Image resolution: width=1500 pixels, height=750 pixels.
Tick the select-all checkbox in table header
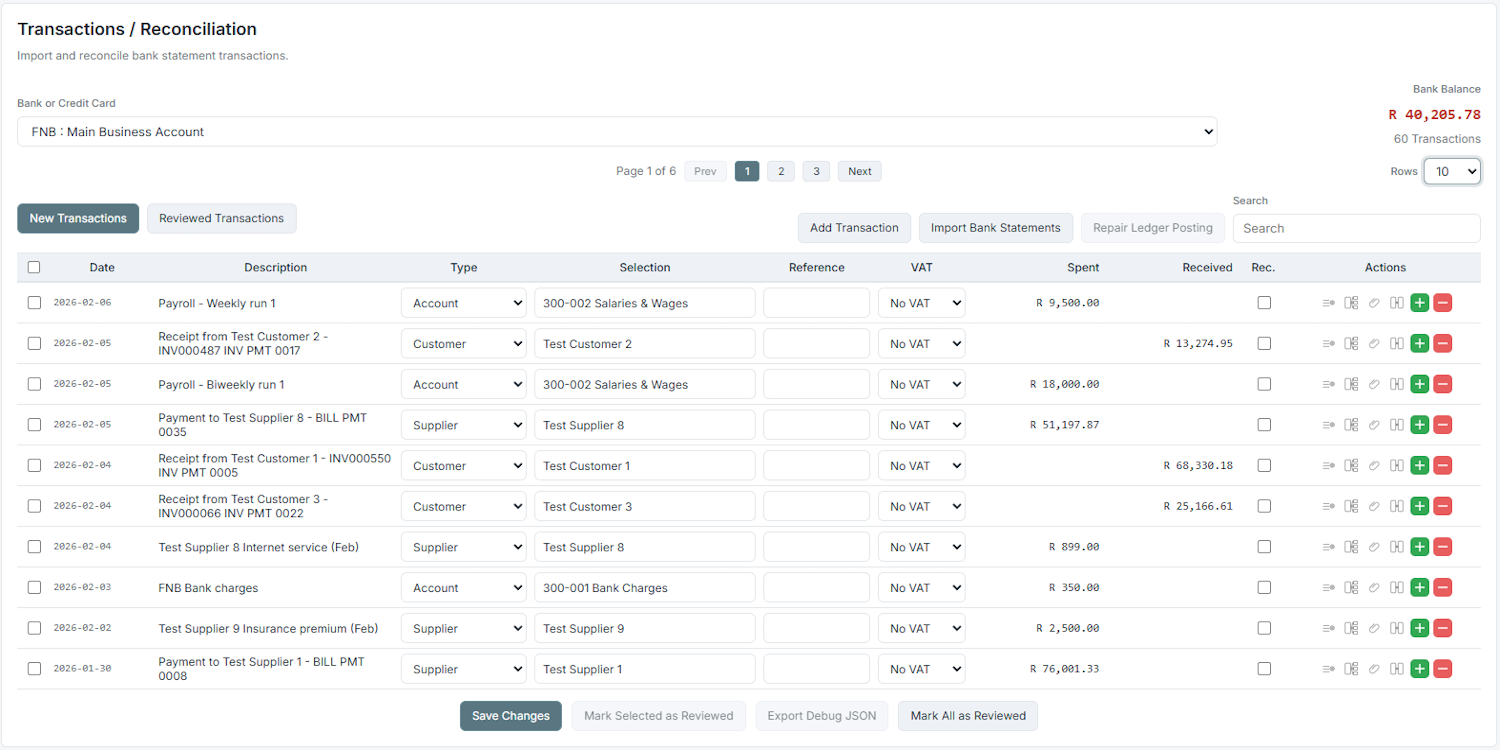point(34,267)
